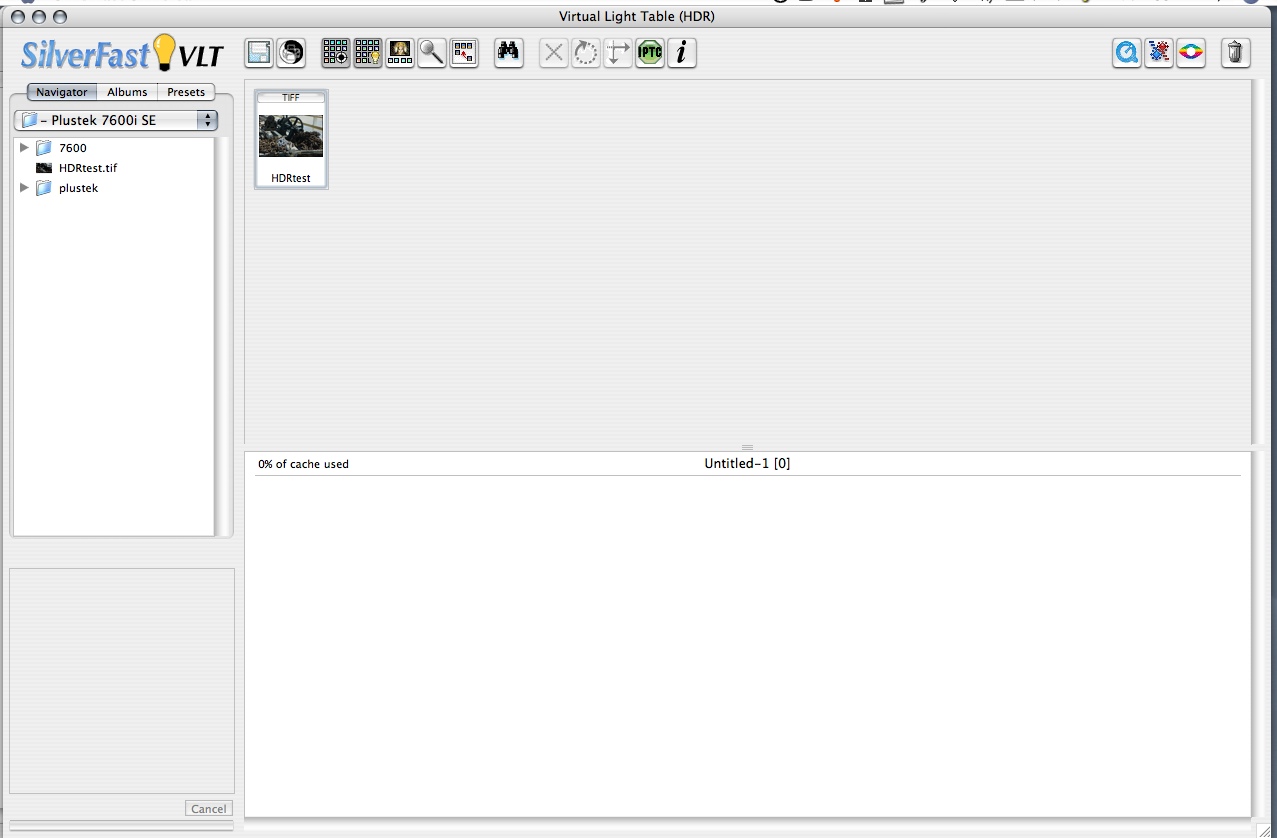1277x838 pixels.
Task: Expand the plustek folder in navigator
Action: 25,188
